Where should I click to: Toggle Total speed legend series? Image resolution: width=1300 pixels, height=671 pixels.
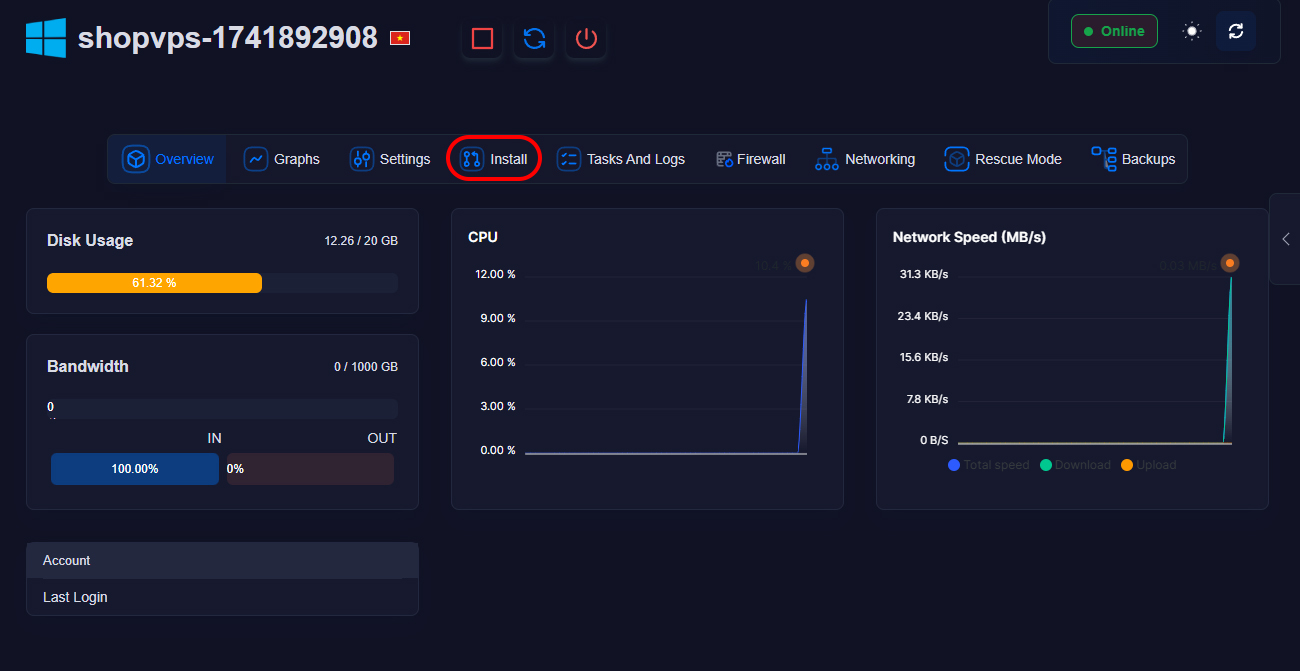tap(988, 465)
